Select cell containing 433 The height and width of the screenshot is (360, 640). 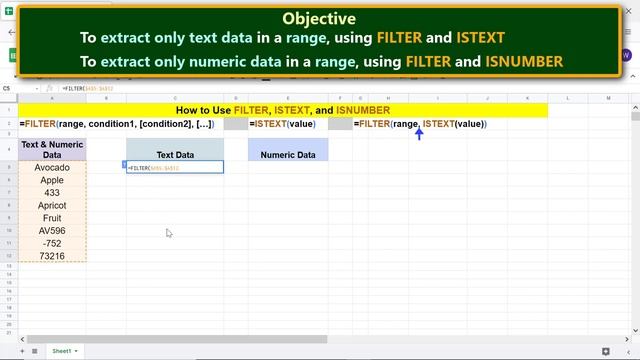point(52,193)
